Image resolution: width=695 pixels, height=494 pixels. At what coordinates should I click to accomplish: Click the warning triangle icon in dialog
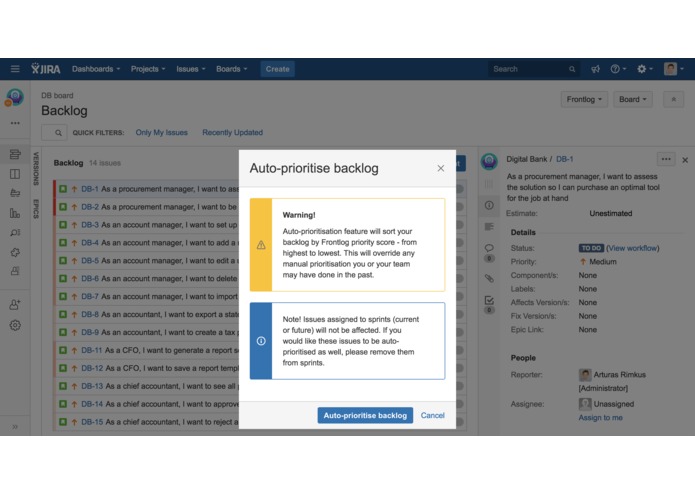(x=261, y=245)
